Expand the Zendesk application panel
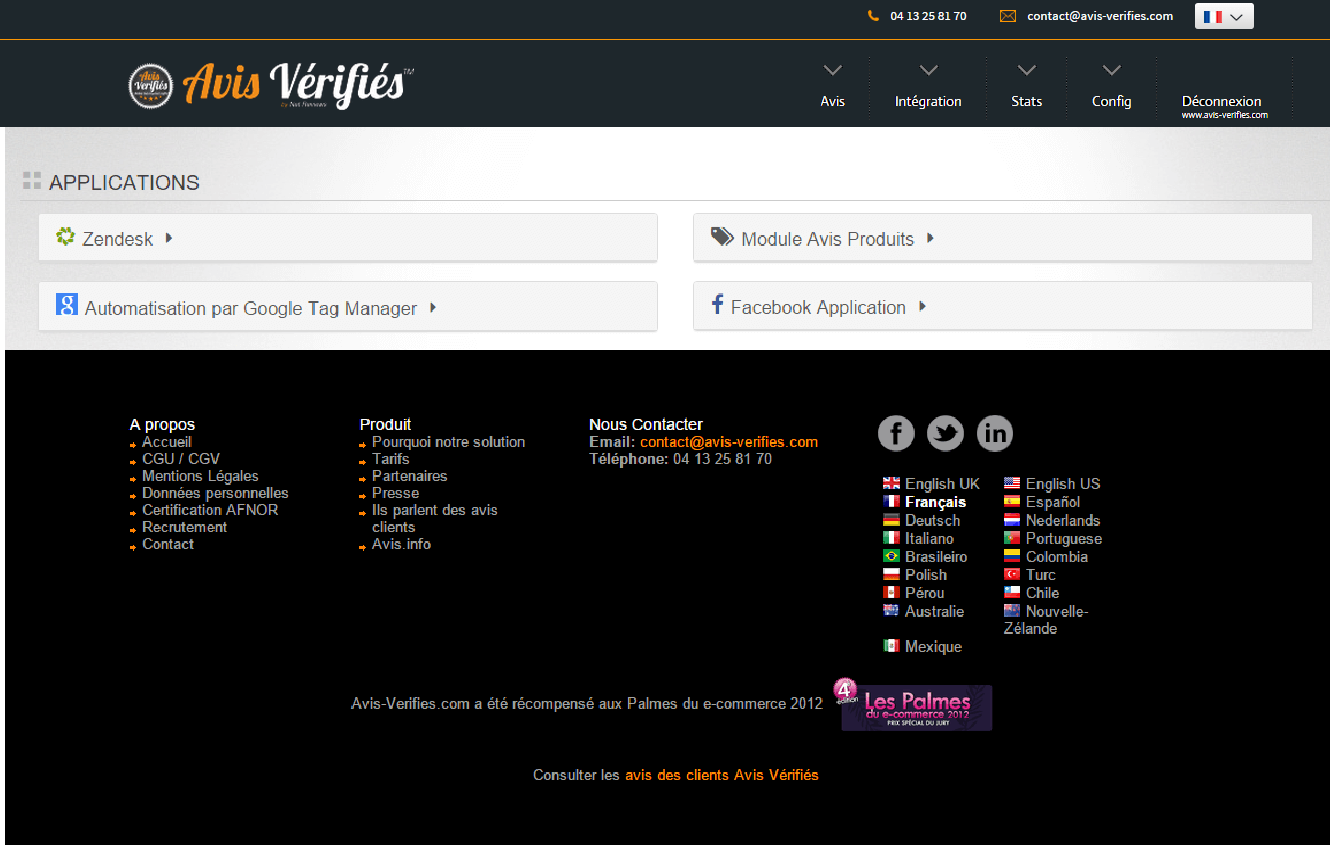 click(348, 238)
